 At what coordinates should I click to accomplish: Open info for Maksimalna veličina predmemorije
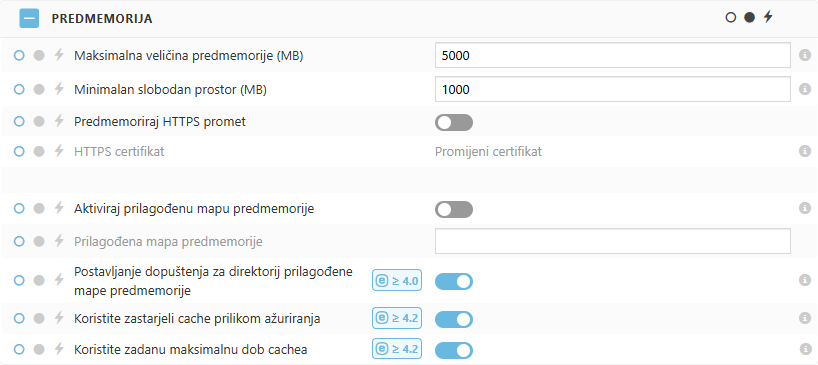[805, 55]
